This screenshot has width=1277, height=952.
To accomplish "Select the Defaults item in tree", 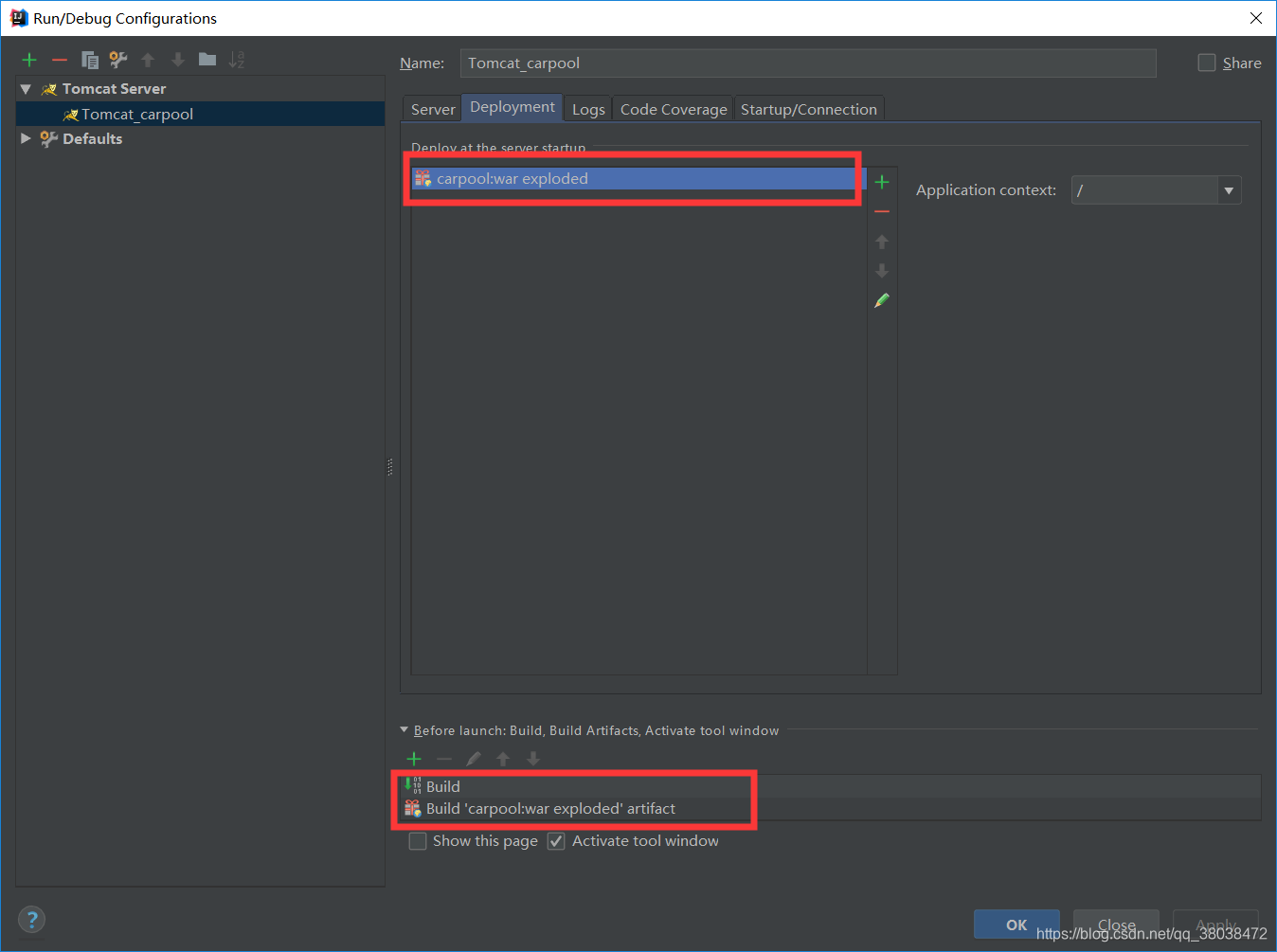I will click(92, 138).
